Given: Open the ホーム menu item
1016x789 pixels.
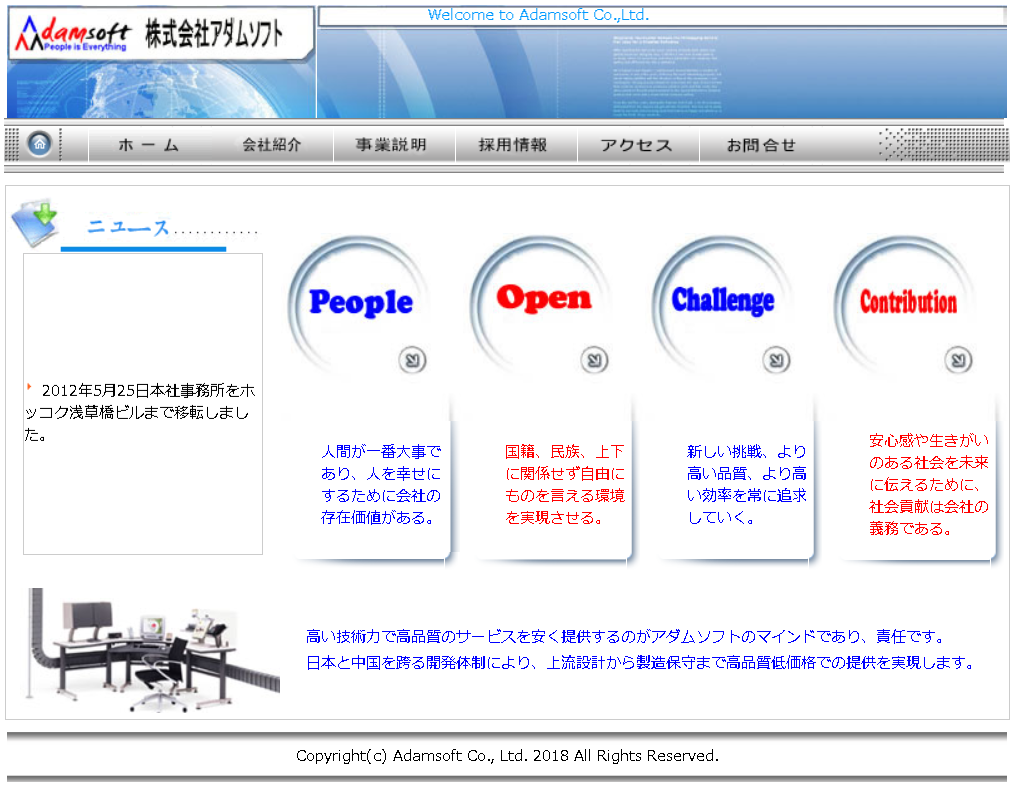Looking at the screenshot, I should point(149,145).
